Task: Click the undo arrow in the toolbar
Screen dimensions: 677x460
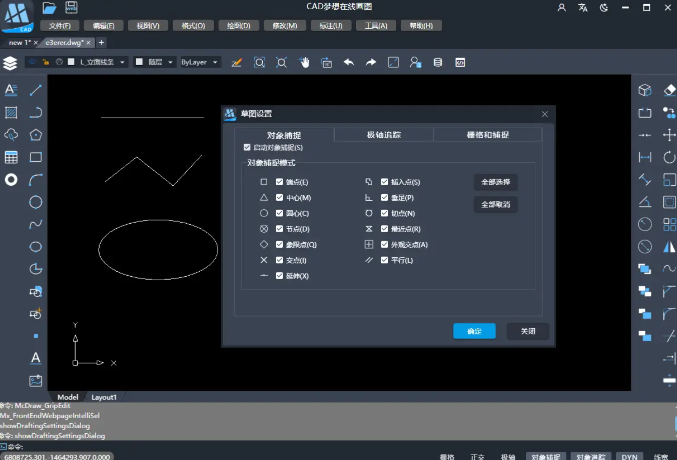Action: tap(349, 62)
